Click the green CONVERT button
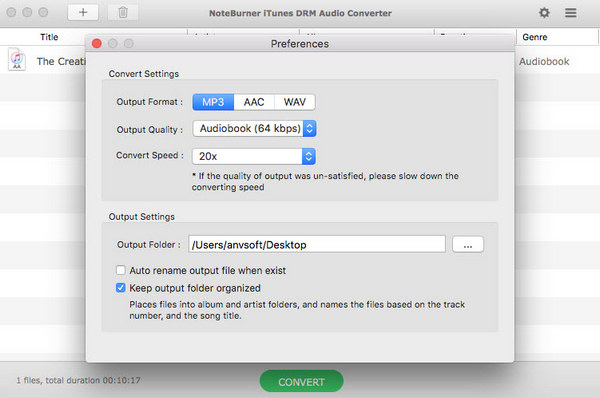 pyautogui.click(x=302, y=381)
